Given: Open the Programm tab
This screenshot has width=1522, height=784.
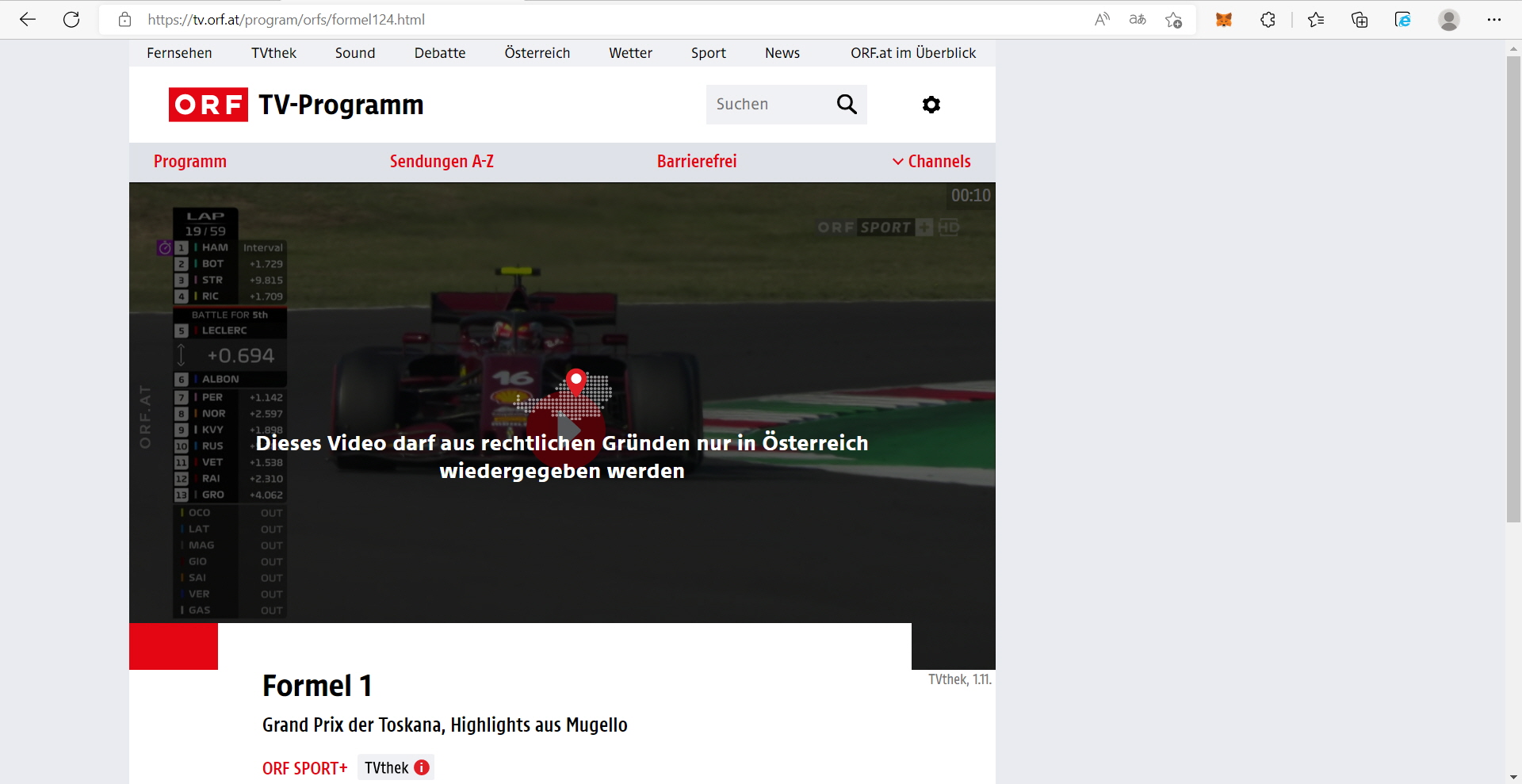Looking at the screenshot, I should tap(190, 162).
